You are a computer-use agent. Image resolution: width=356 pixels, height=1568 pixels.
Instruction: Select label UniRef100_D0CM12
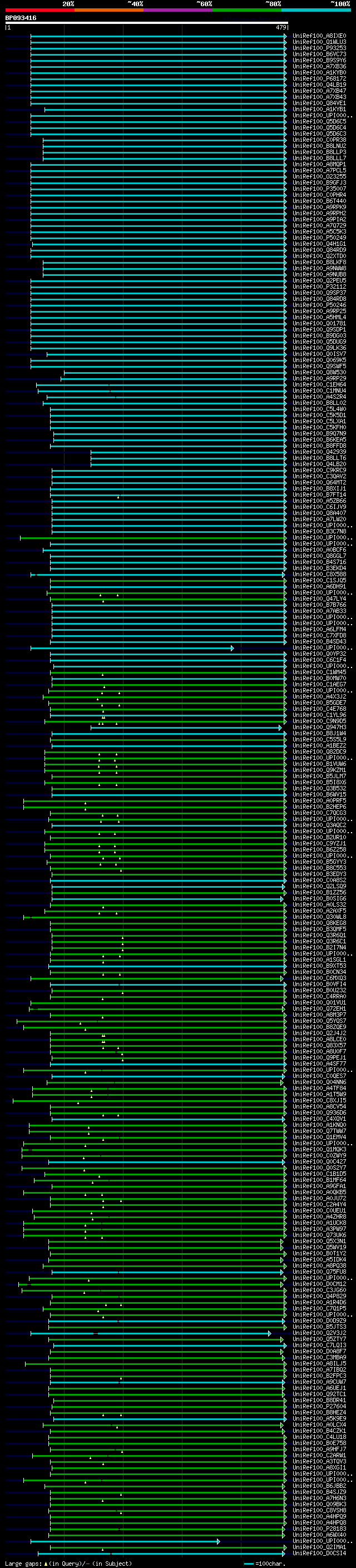[x=319, y=1284]
